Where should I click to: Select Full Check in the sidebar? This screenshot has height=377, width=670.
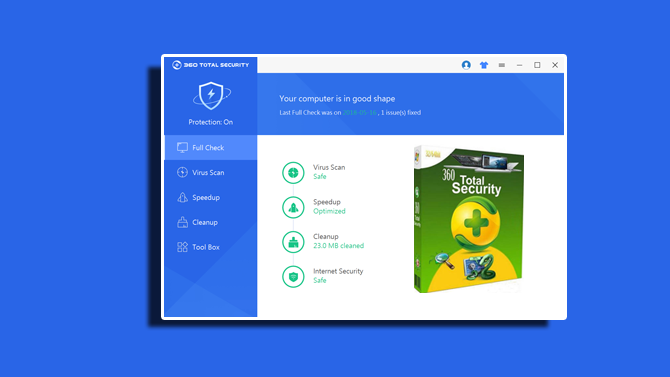click(211, 147)
